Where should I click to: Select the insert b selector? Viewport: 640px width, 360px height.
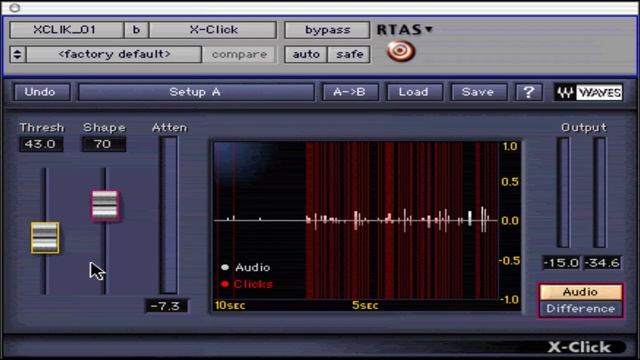(x=136, y=30)
